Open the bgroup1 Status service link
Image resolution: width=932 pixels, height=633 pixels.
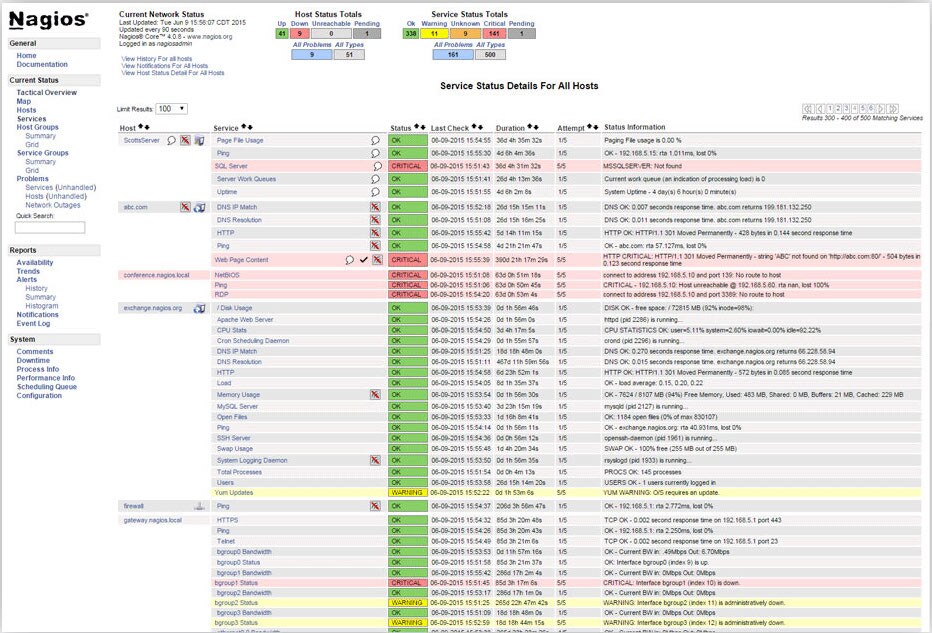pos(236,583)
